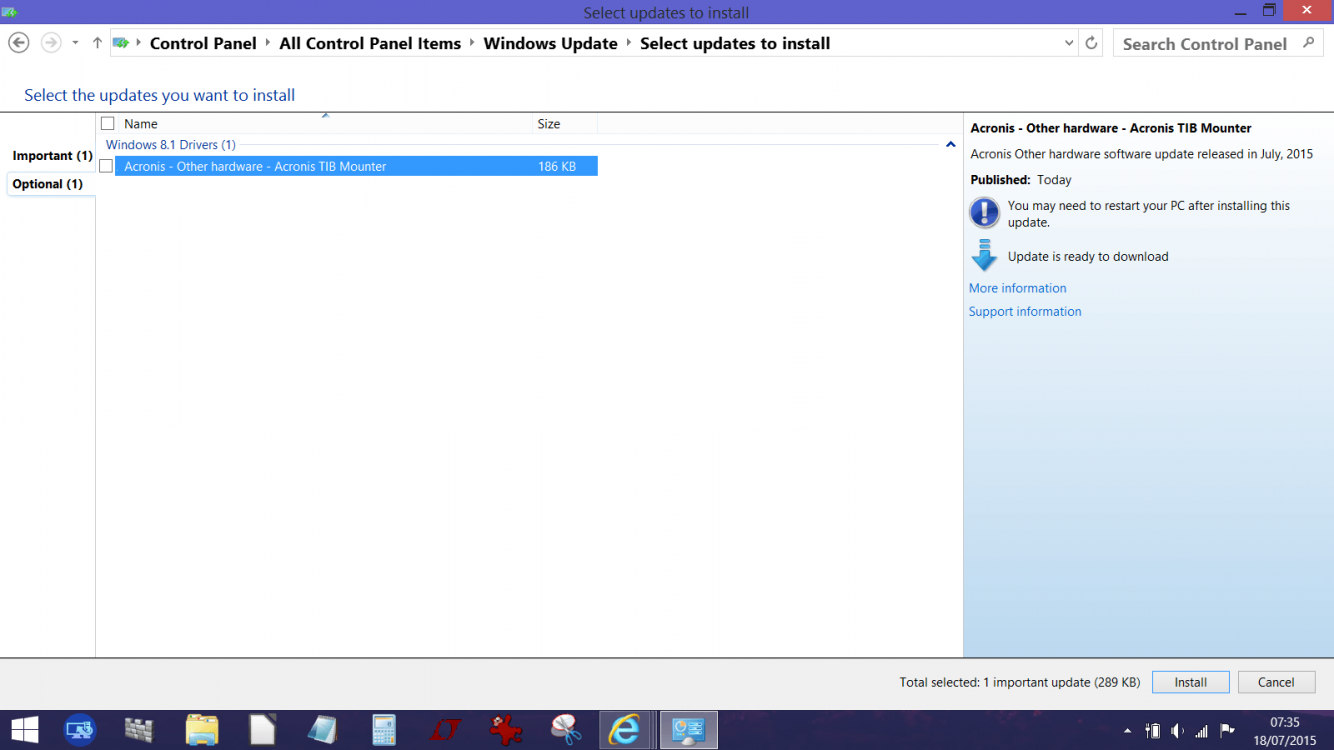Click the blue download arrow icon
This screenshot has height=750, width=1334.
tap(984, 256)
